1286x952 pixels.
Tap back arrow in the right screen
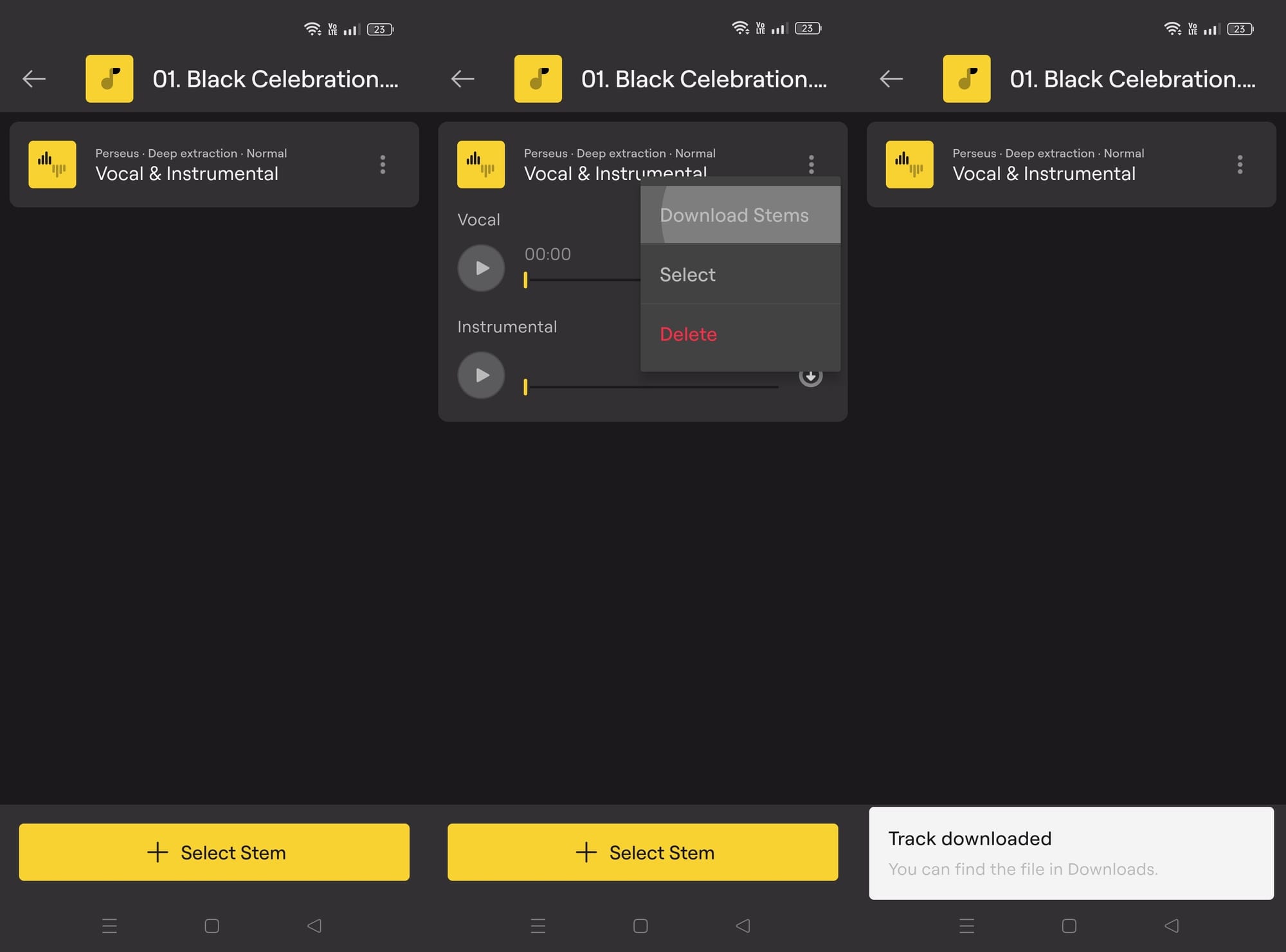pyautogui.click(x=891, y=79)
